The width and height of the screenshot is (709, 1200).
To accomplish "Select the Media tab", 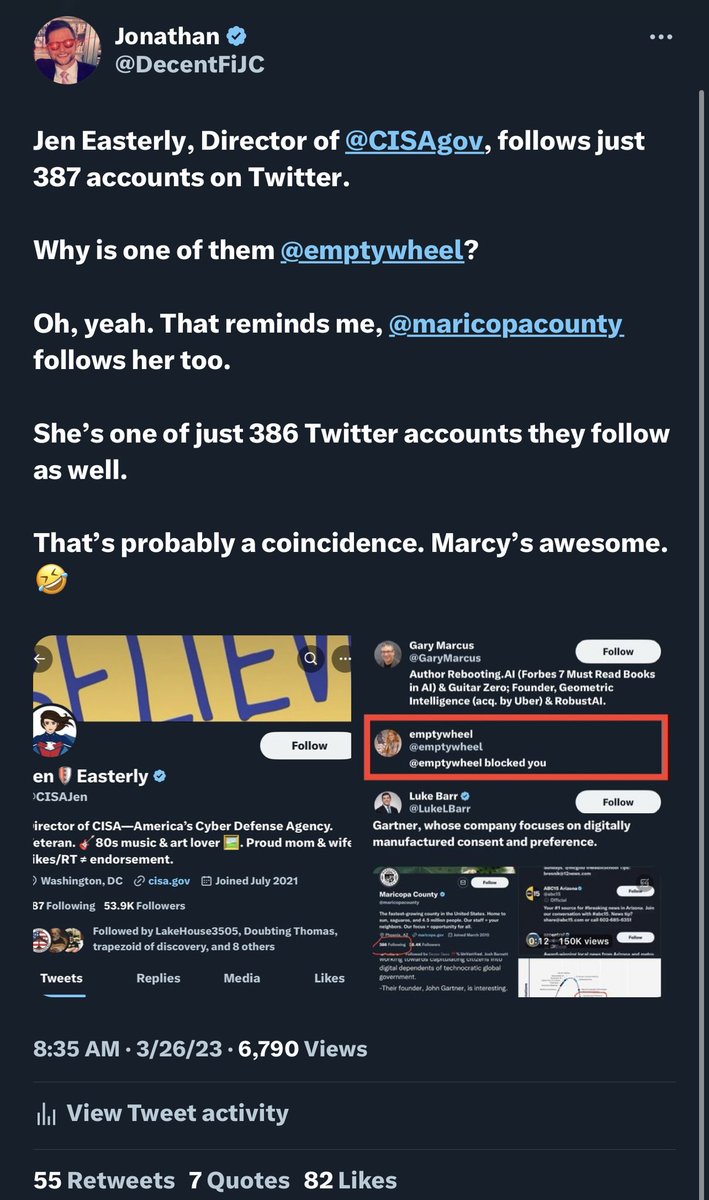I will point(242,978).
